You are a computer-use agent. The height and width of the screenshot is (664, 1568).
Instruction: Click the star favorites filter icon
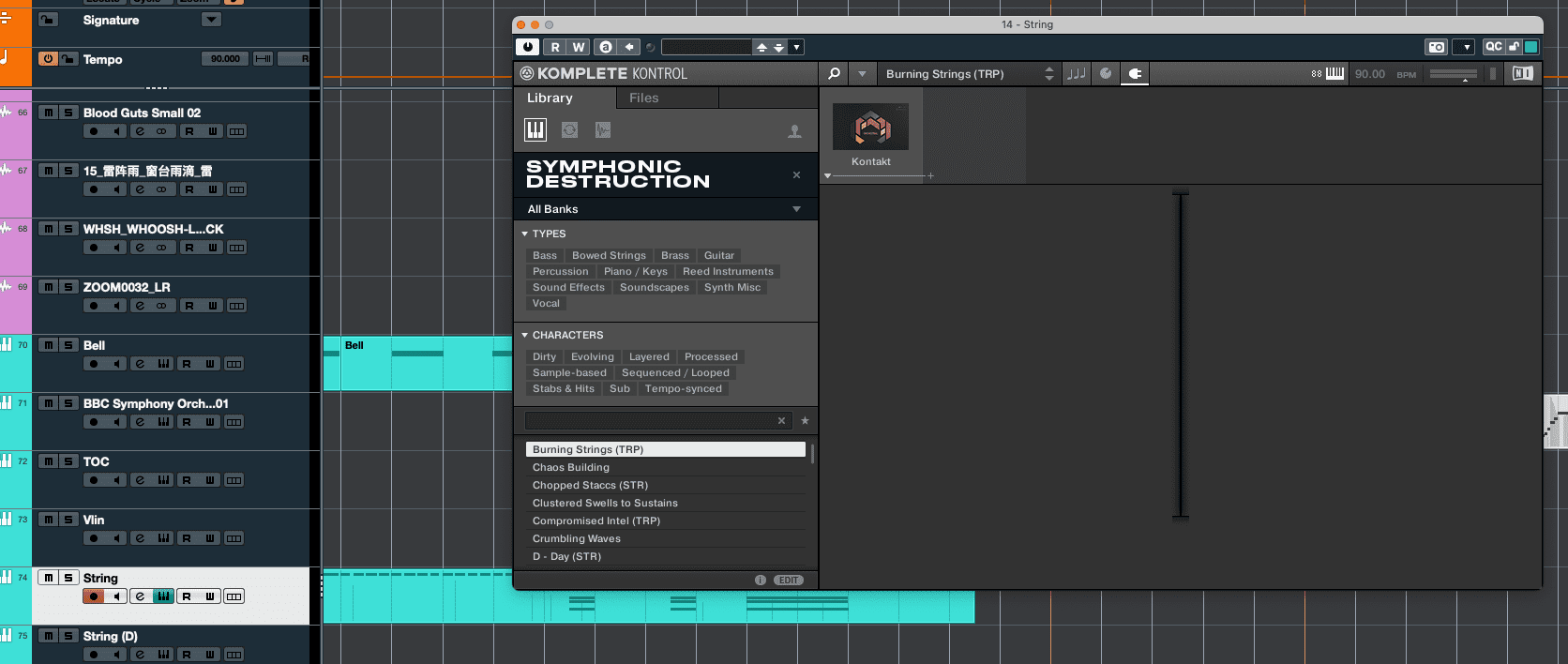805,421
